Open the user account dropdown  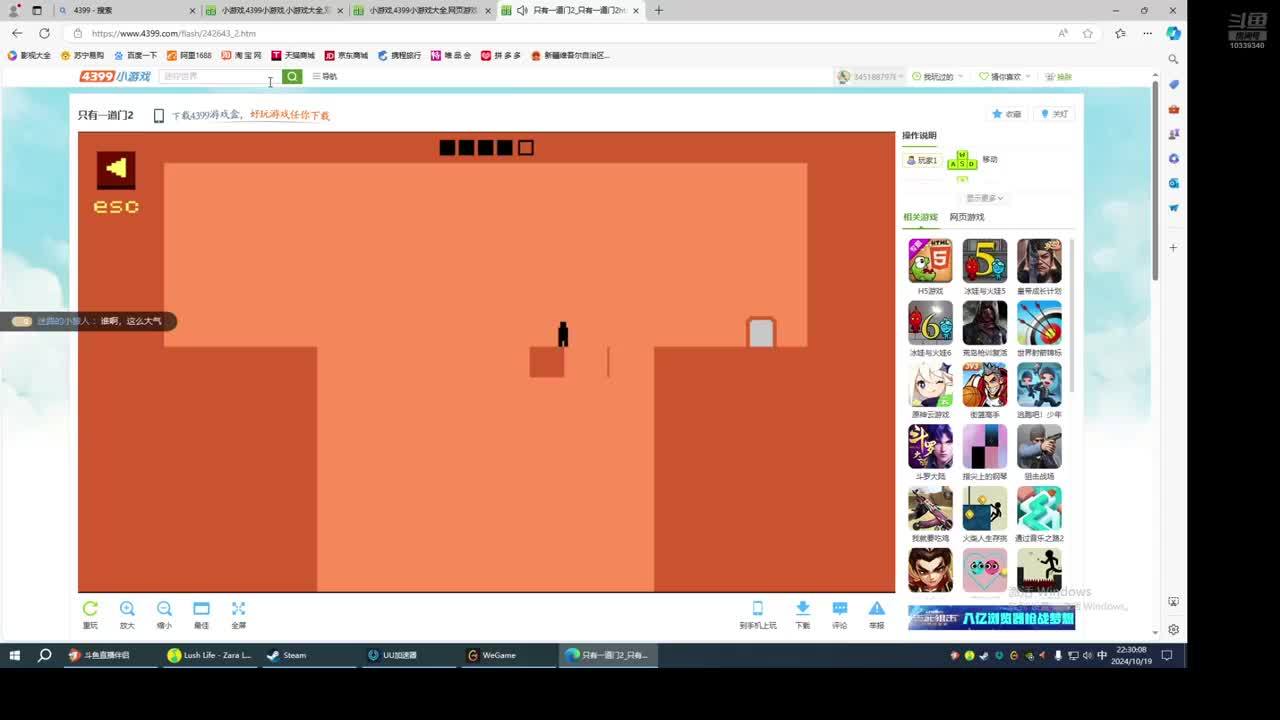pyautogui.click(x=871, y=77)
